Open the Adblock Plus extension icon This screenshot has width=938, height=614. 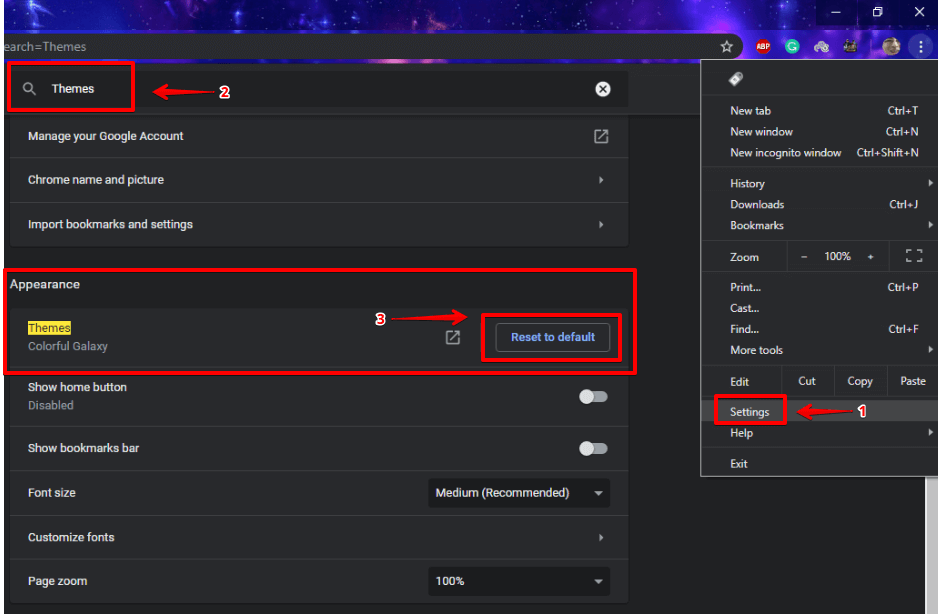tap(763, 47)
